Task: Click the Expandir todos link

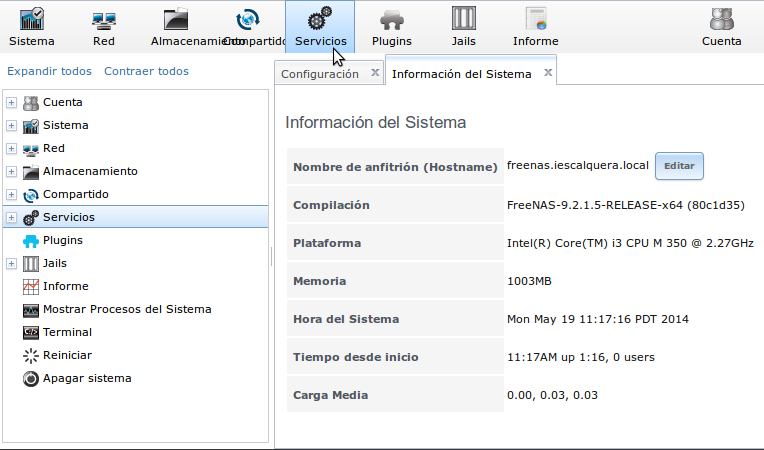Action: pos(49,71)
